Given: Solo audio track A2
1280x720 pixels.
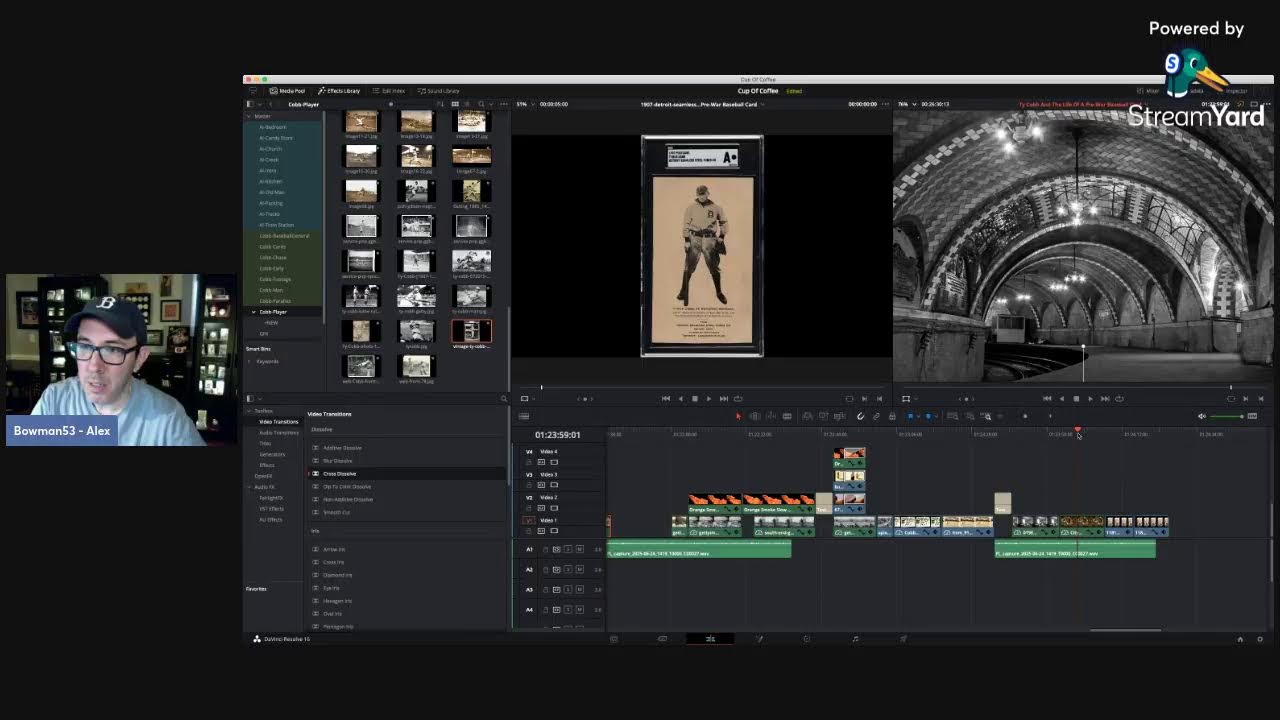Looking at the screenshot, I should tap(568, 569).
